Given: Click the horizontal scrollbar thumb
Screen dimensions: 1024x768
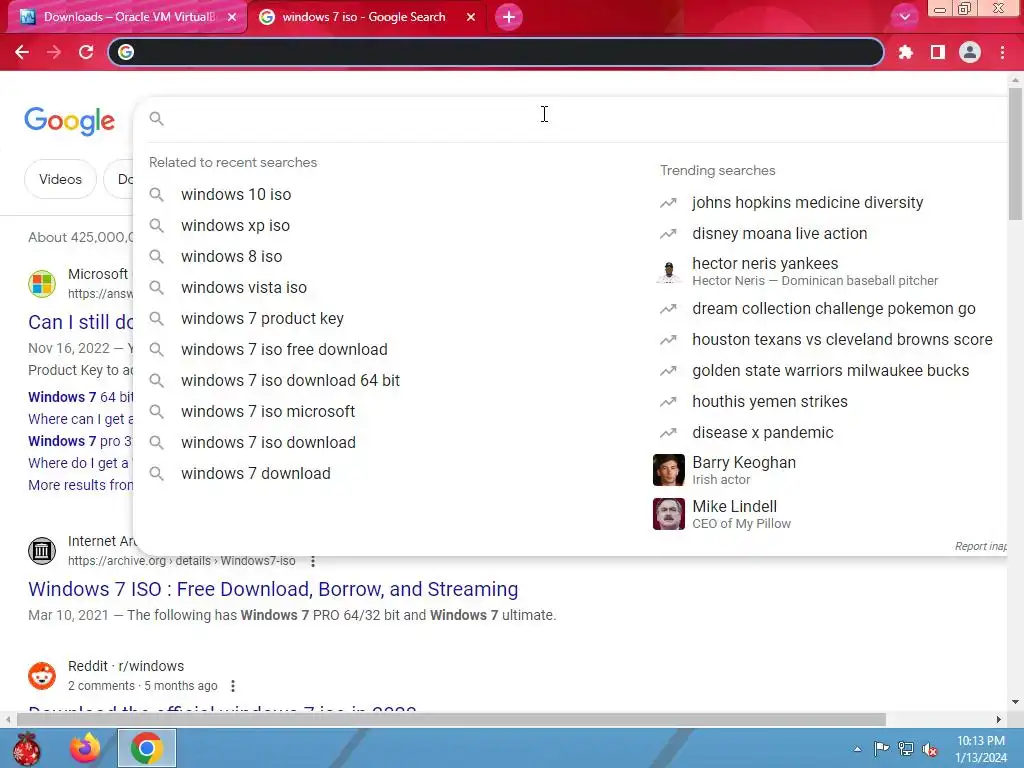Looking at the screenshot, I should (451, 720).
